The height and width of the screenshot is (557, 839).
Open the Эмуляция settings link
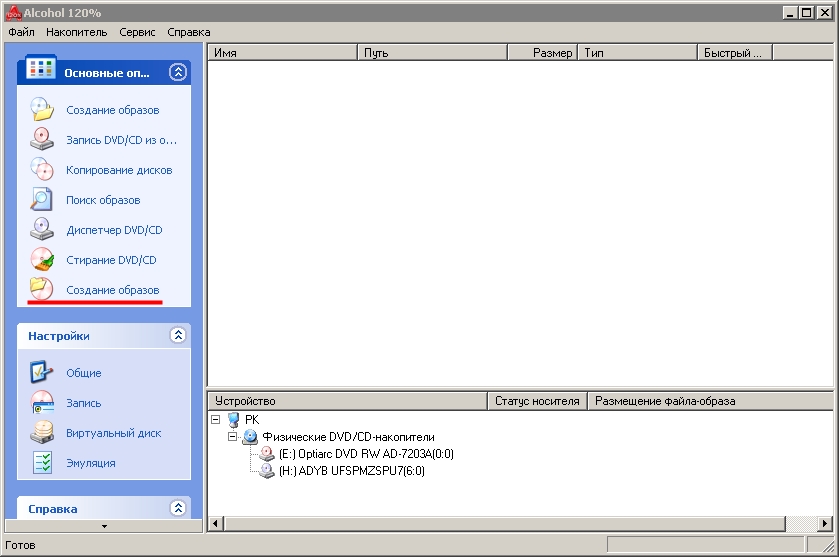[91, 463]
